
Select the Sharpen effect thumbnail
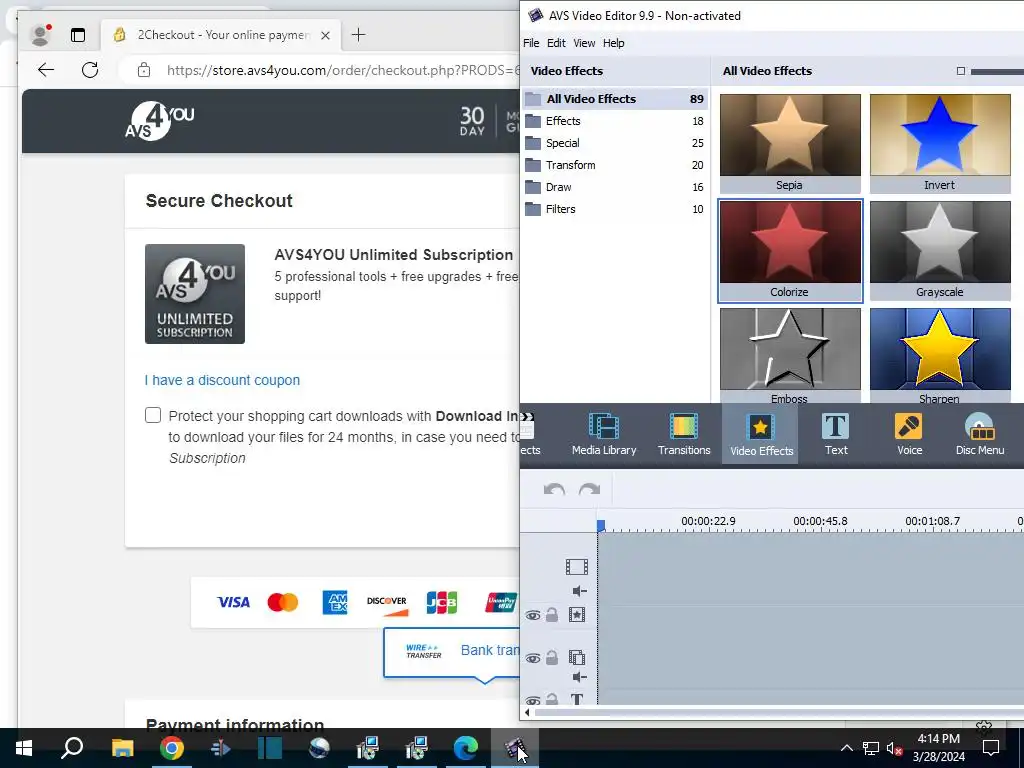click(x=940, y=355)
